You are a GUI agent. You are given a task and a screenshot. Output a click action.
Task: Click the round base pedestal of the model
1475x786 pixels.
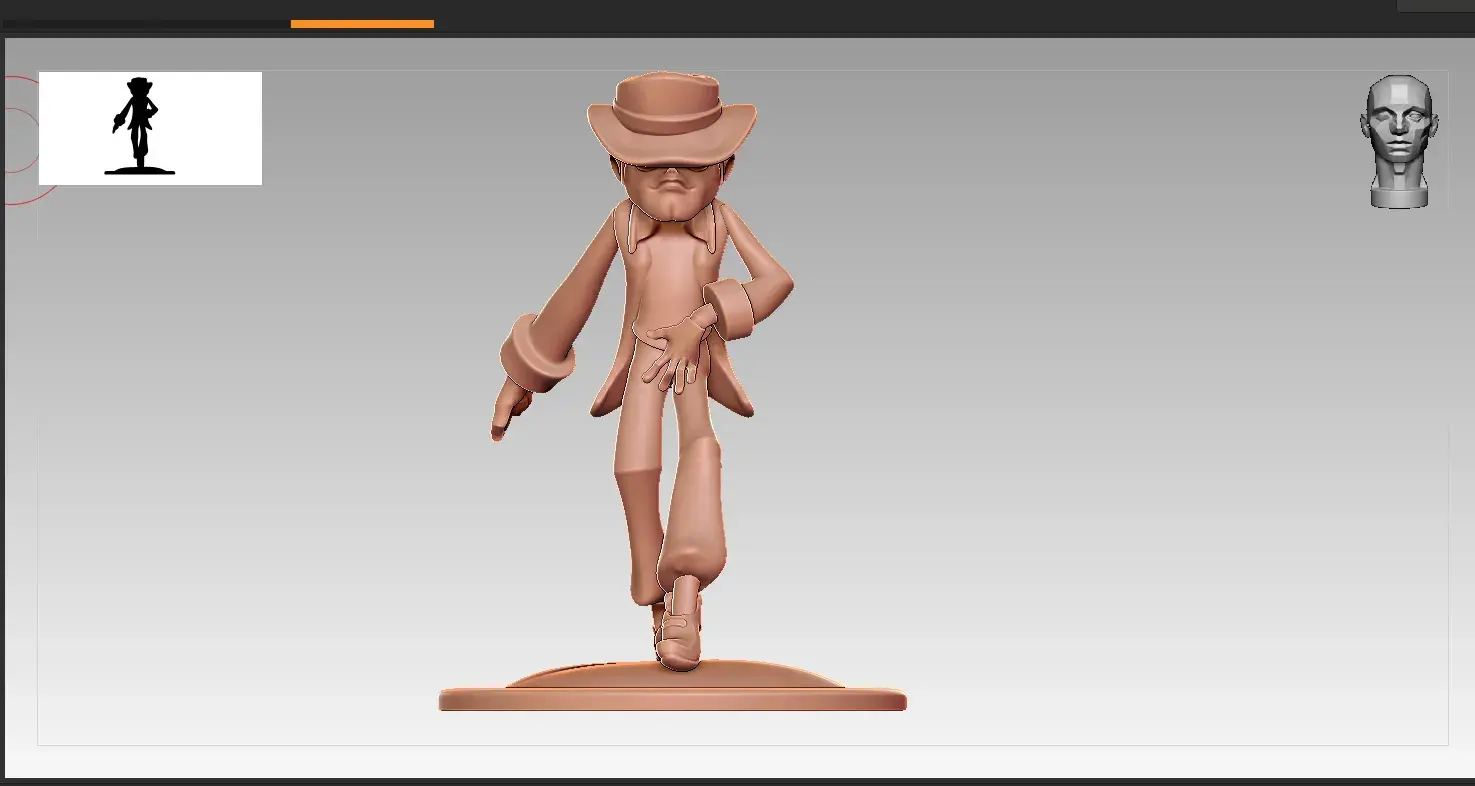pos(672,687)
